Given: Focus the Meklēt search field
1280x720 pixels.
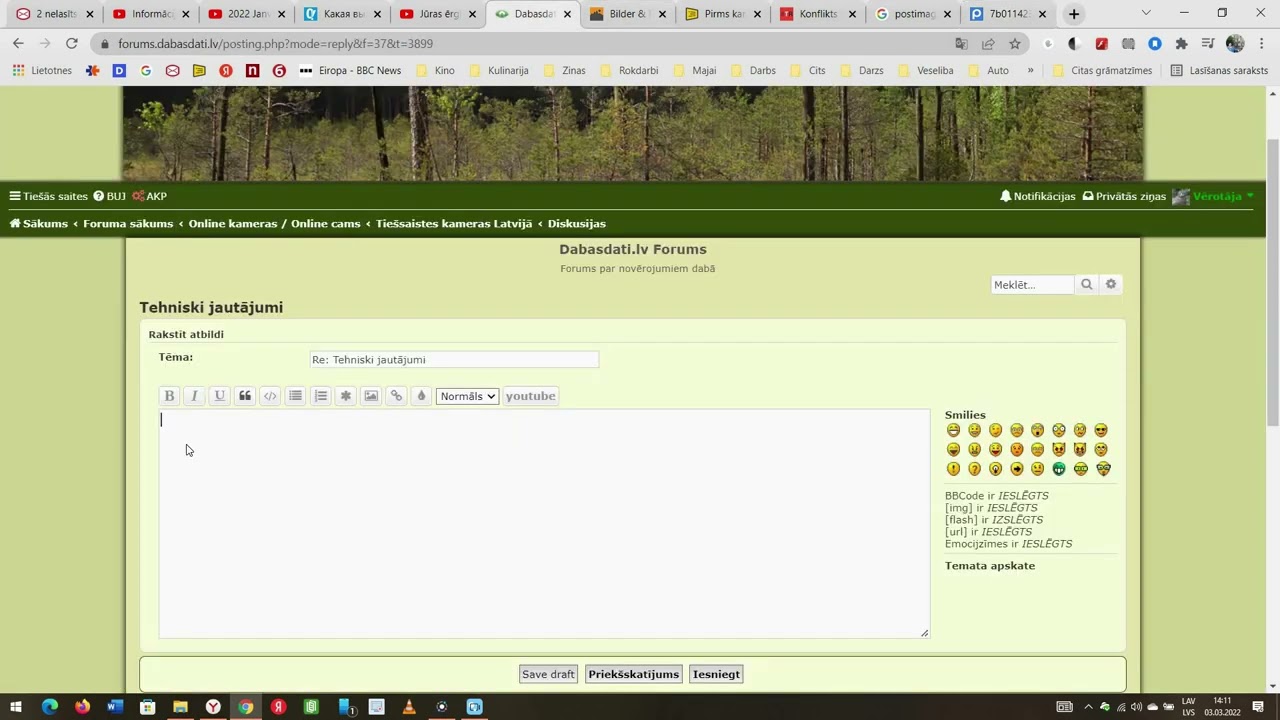Looking at the screenshot, I should [1032, 285].
